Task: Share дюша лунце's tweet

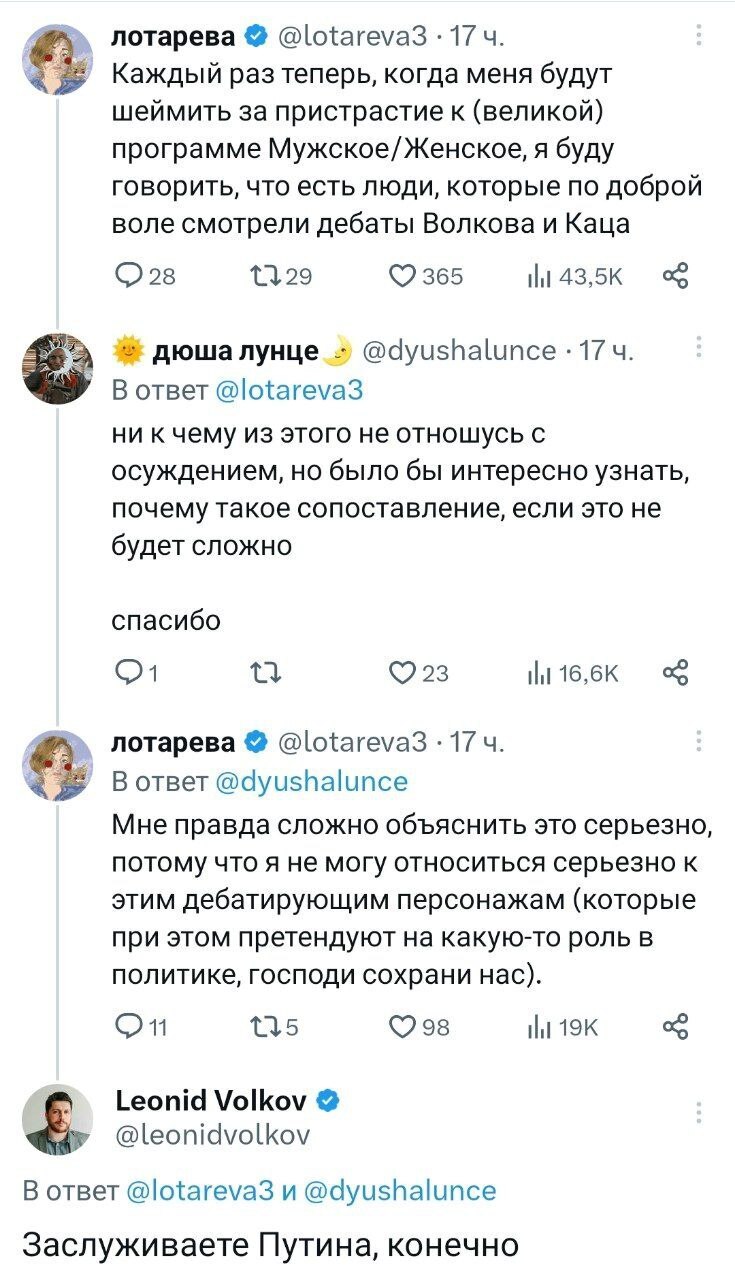Action: click(676, 673)
